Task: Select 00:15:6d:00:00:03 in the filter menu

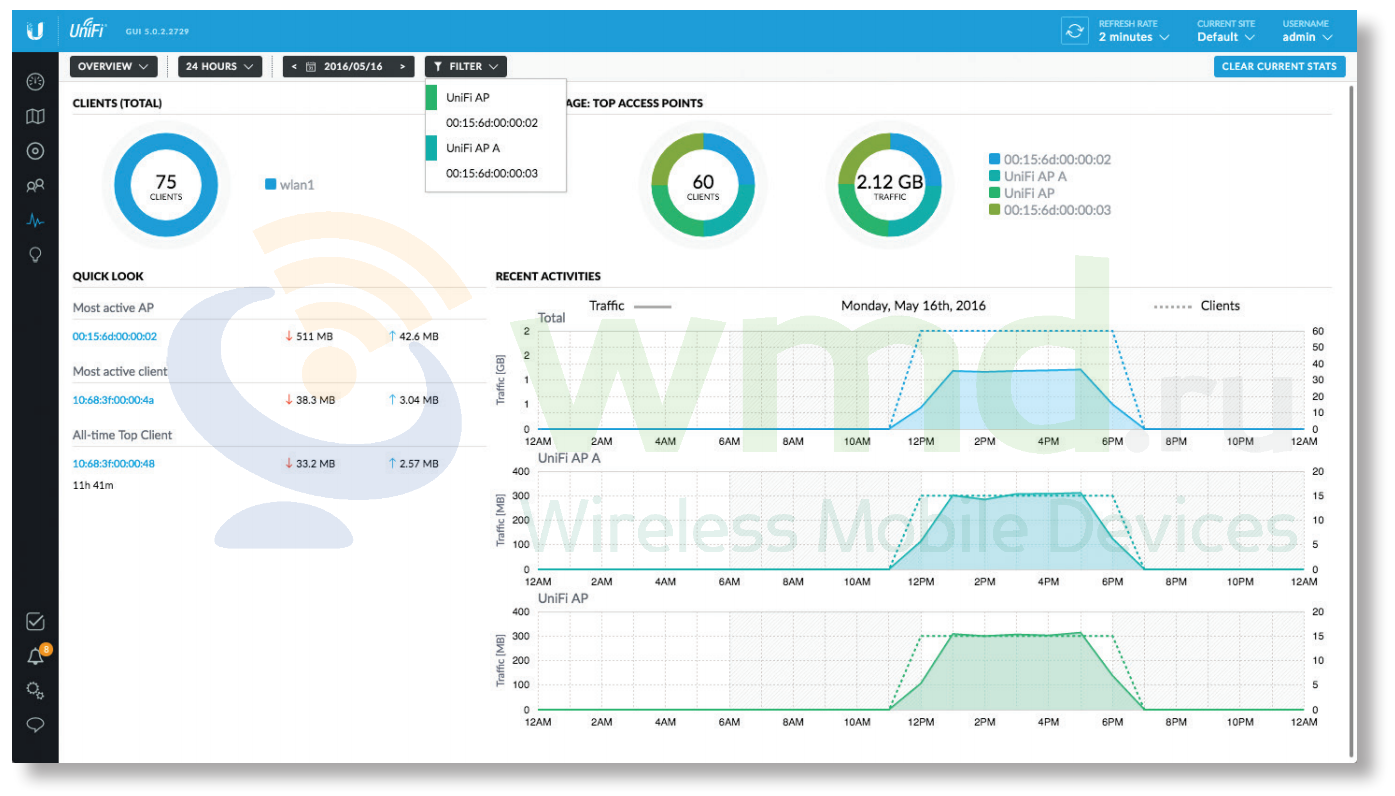Action: (496, 173)
